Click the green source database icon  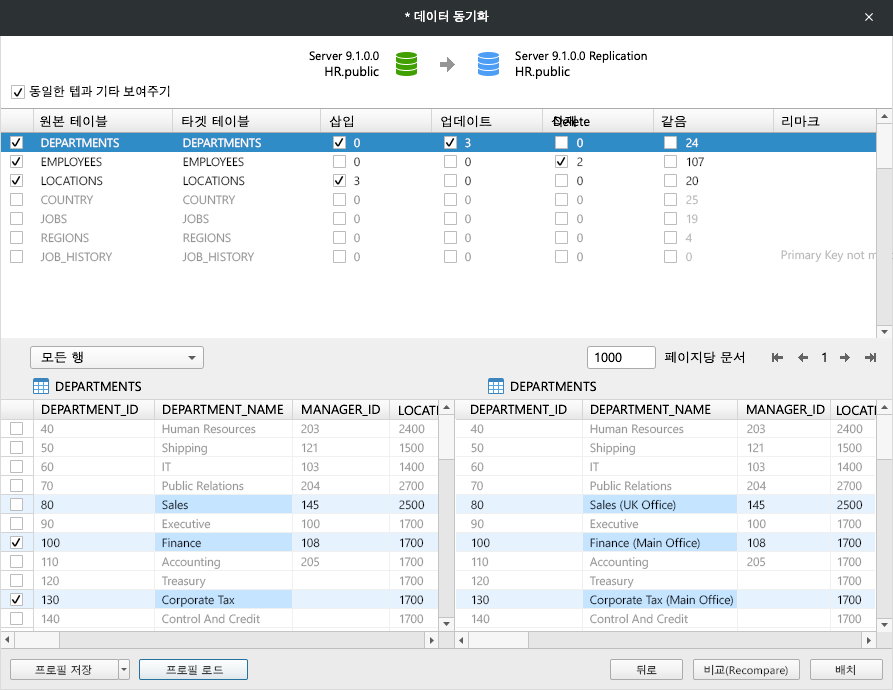(406, 64)
